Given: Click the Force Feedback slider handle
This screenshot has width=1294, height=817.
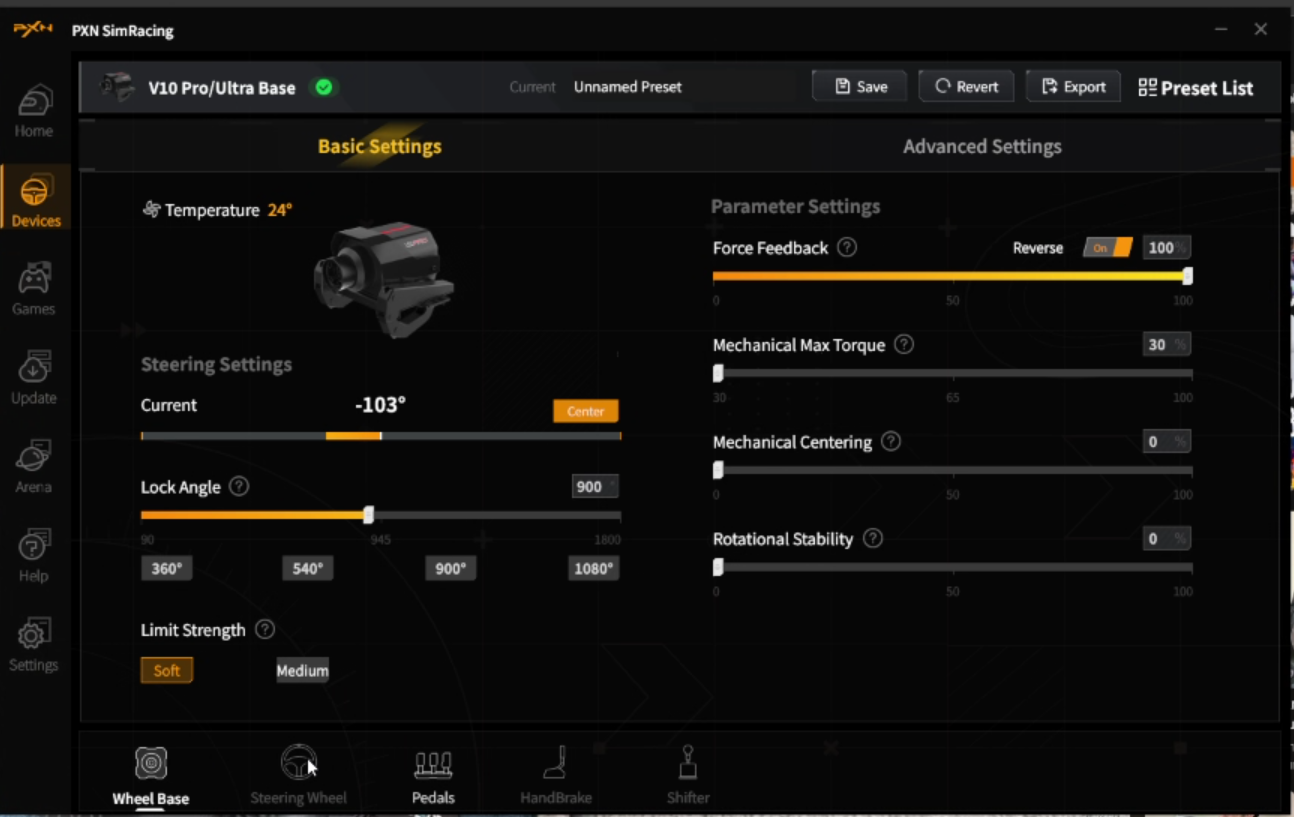Looking at the screenshot, I should [x=1187, y=276].
